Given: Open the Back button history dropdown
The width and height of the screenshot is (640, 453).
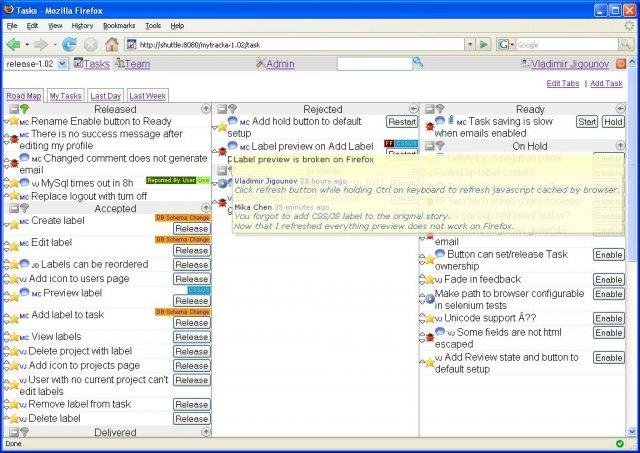Looking at the screenshot, I should pyautogui.click(x=26, y=45).
